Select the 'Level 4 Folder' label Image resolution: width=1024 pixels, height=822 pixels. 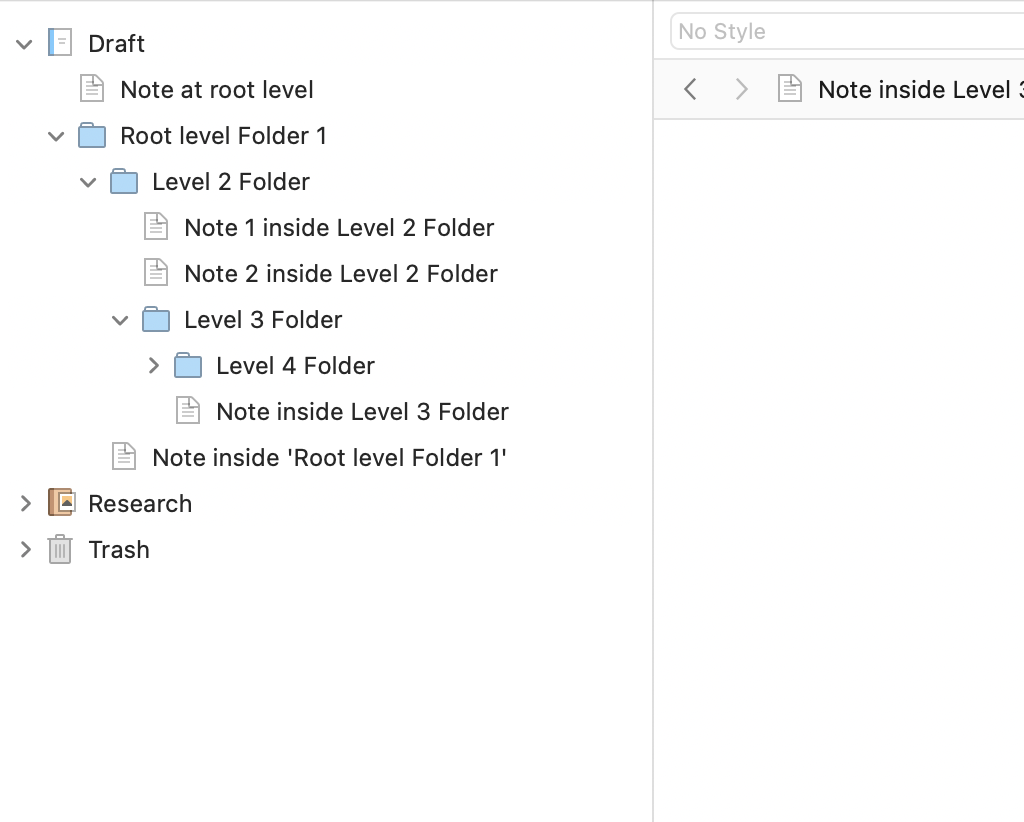tap(295, 366)
